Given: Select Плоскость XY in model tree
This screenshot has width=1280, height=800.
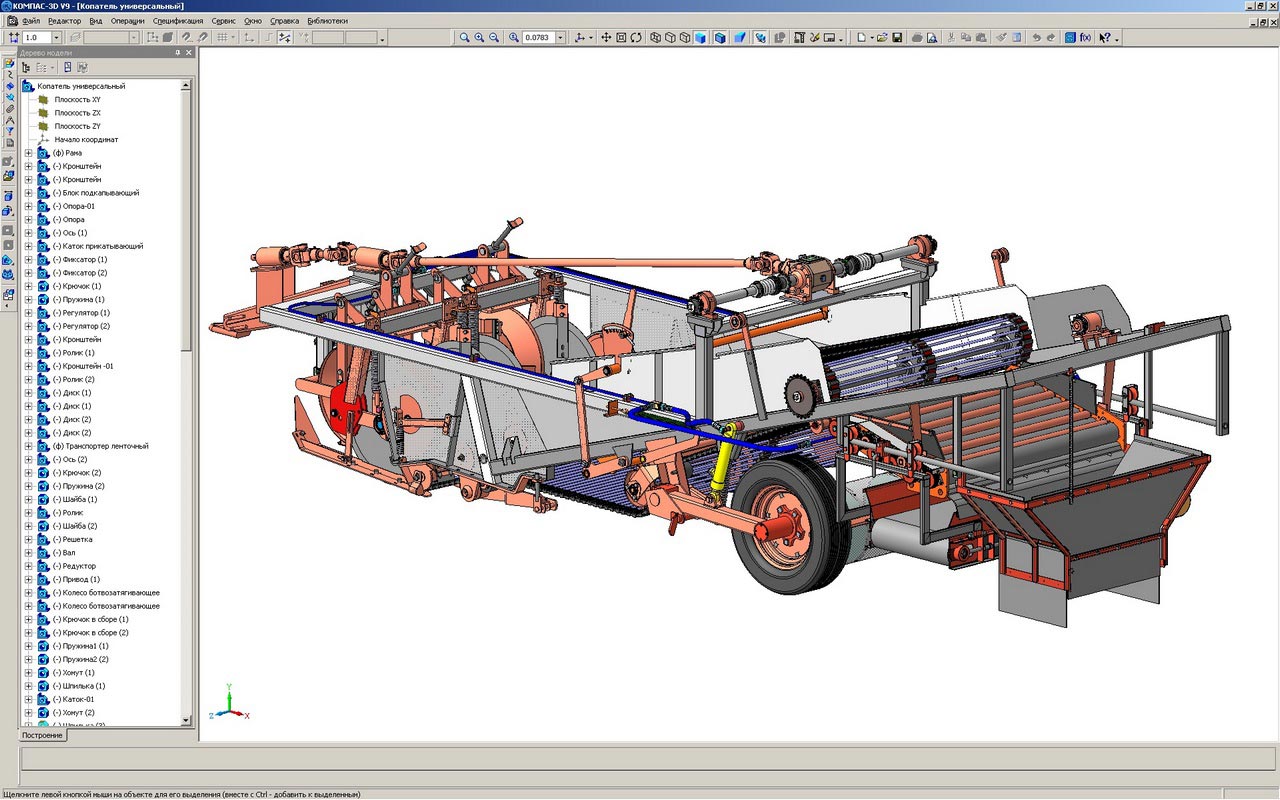Looking at the screenshot, I should (77, 100).
